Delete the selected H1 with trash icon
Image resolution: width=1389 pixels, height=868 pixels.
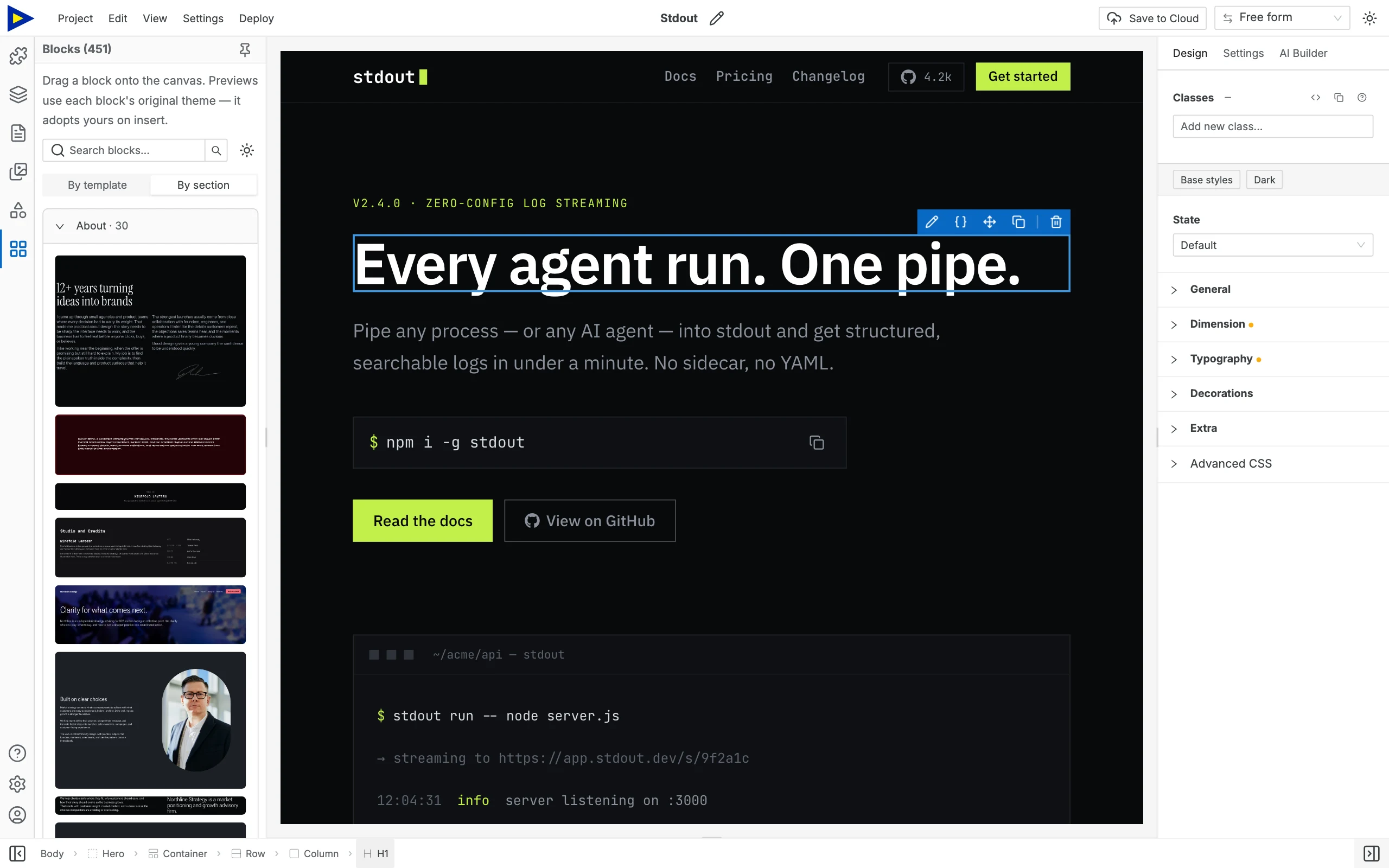[x=1056, y=221]
